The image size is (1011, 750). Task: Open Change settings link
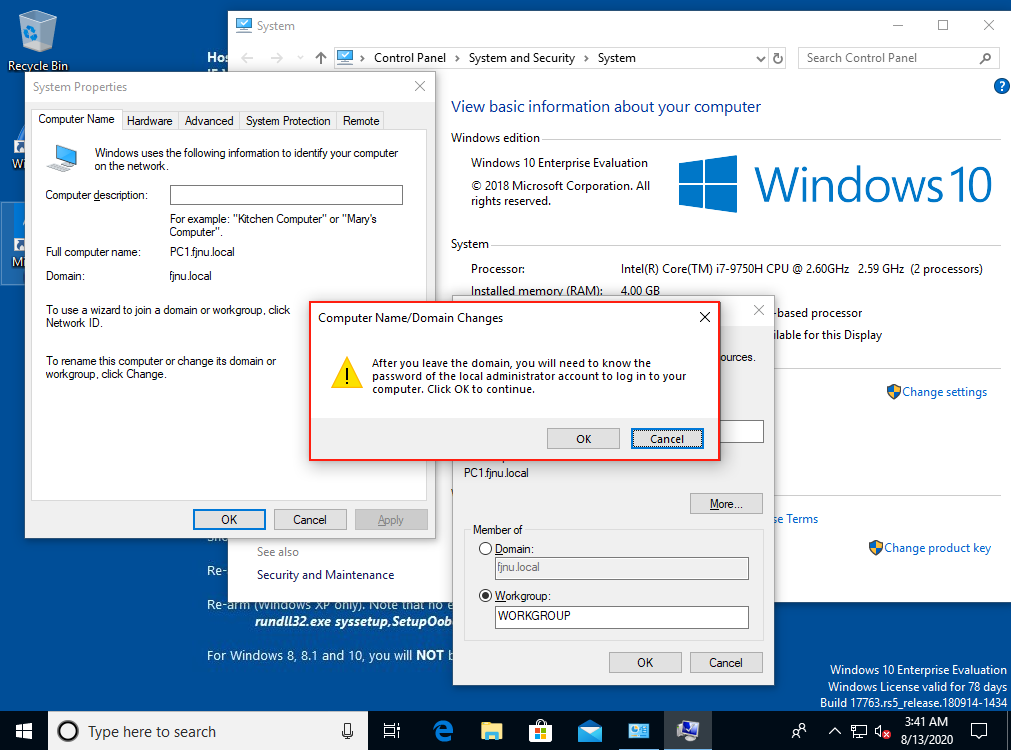tap(944, 392)
